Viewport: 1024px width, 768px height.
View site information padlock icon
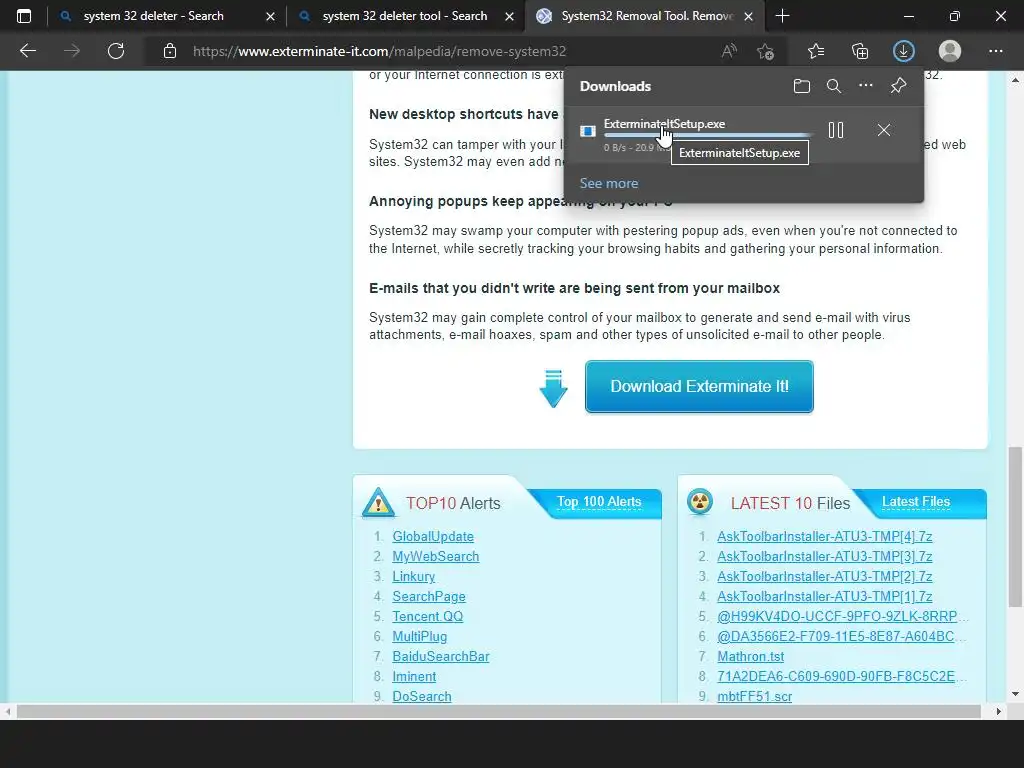pyautogui.click(x=170, y=51)
